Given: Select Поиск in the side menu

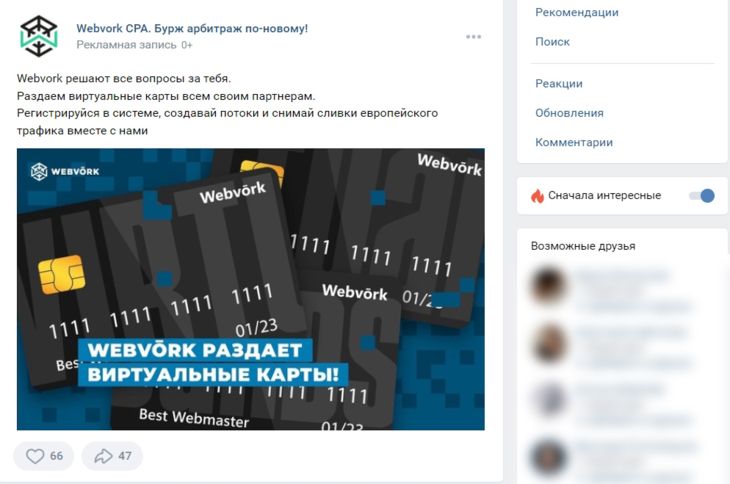Looking at the screenshot, I should pos(552,42).
